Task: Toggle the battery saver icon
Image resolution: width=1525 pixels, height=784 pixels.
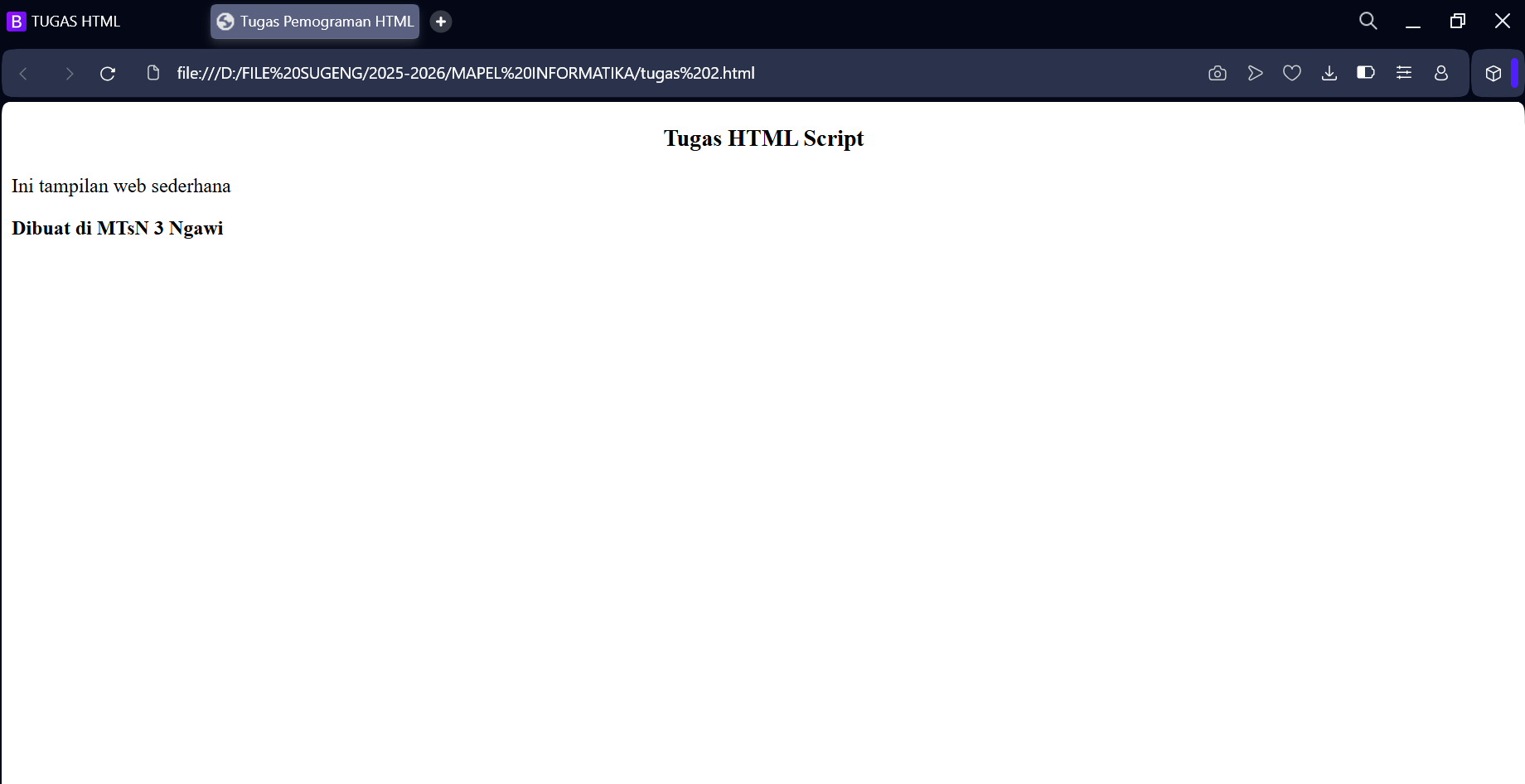Action: 1365,73
